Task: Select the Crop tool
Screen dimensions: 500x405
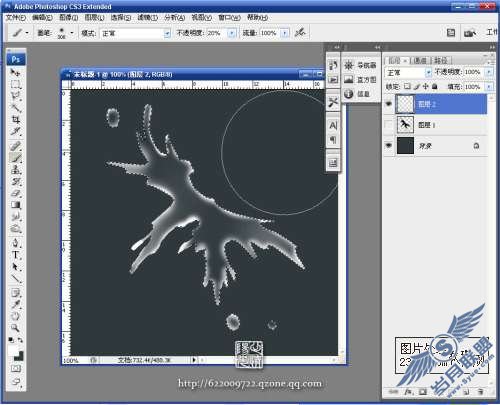Action: pos(15,119)
